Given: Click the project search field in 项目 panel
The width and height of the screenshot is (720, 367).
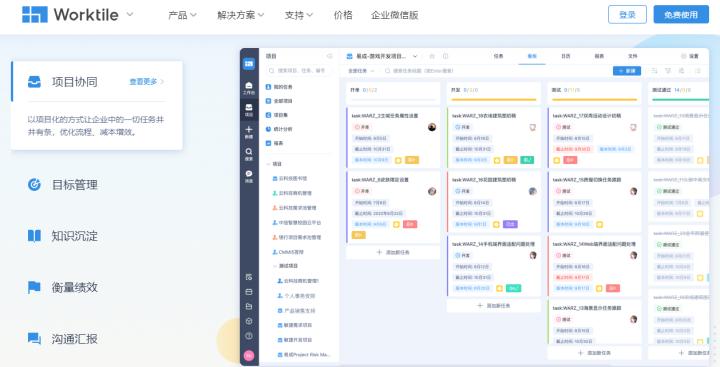Looking at the screenshot, I should click(x=299, y=71).
